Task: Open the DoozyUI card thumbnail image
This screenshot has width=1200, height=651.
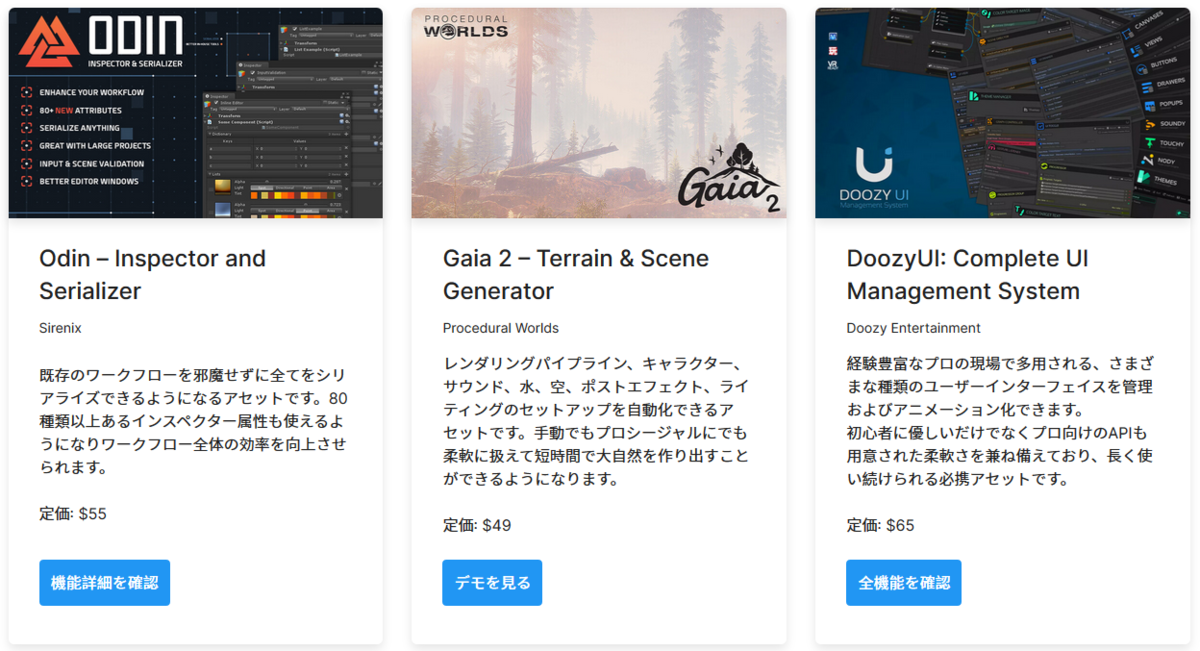Action: tap(1003, 113)
